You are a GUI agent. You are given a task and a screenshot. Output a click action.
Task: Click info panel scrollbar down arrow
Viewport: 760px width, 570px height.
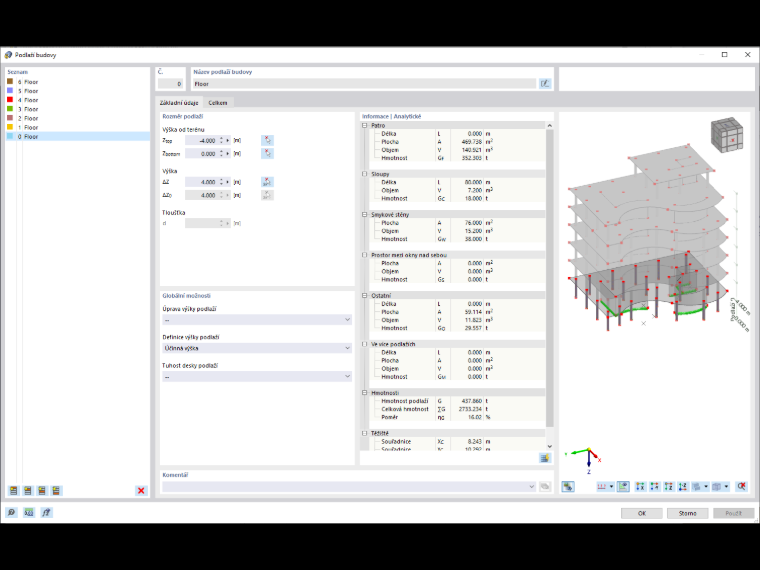[550, 446]
